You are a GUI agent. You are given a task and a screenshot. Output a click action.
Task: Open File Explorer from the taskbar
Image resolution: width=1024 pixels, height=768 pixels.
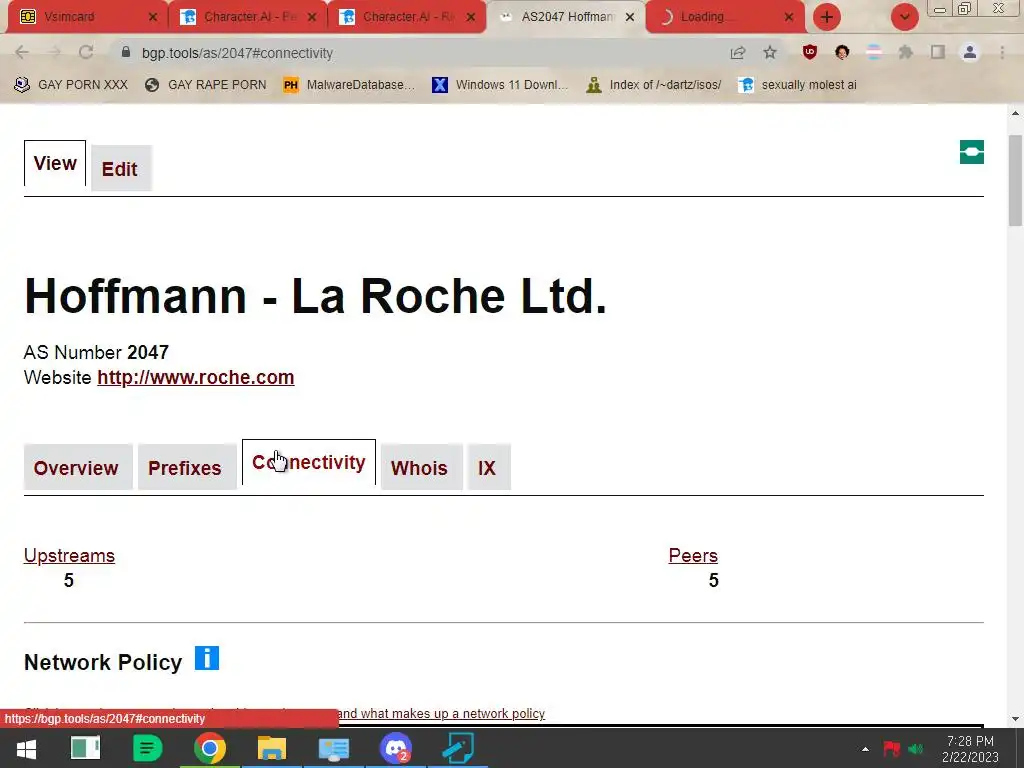(272, 748)
